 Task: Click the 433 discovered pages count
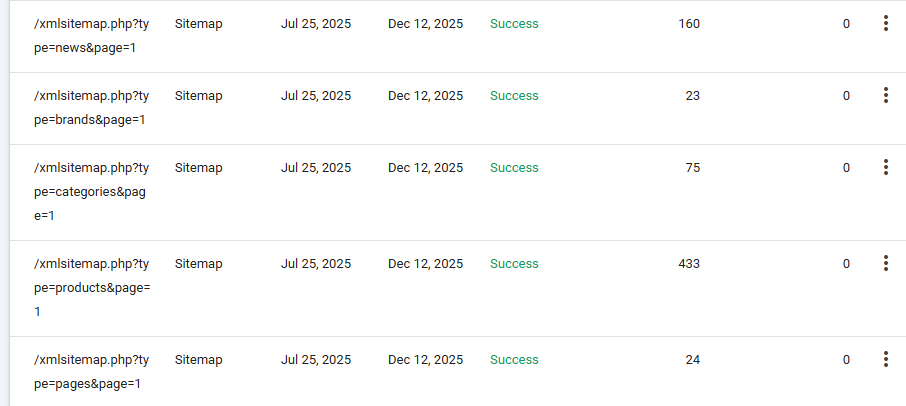pyautogui.click(x=689, y=264)
